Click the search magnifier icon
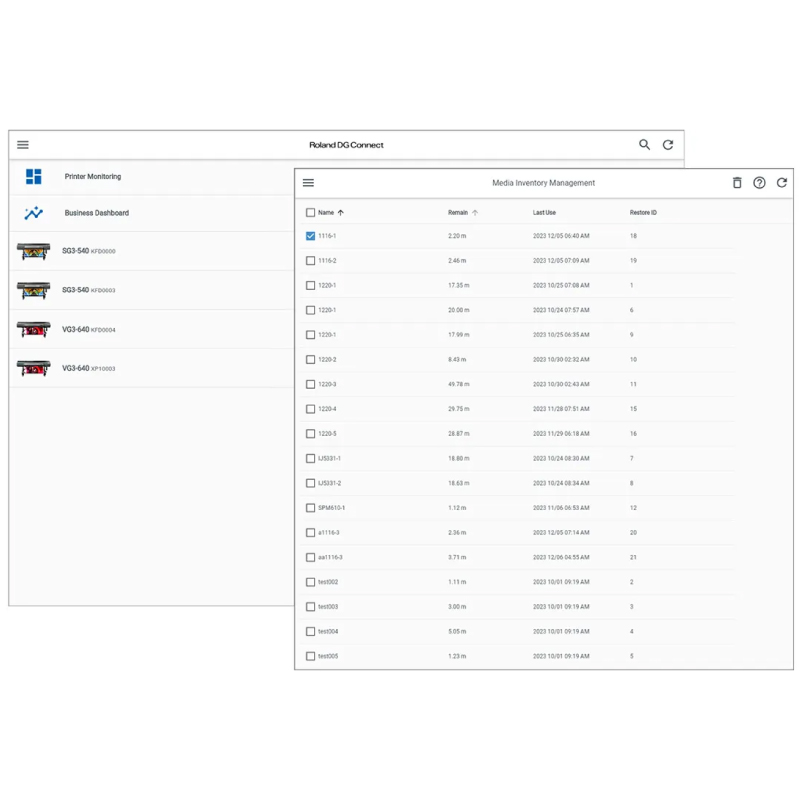The width and height of the screenshot is (800, 800). [x=645, y=145]
